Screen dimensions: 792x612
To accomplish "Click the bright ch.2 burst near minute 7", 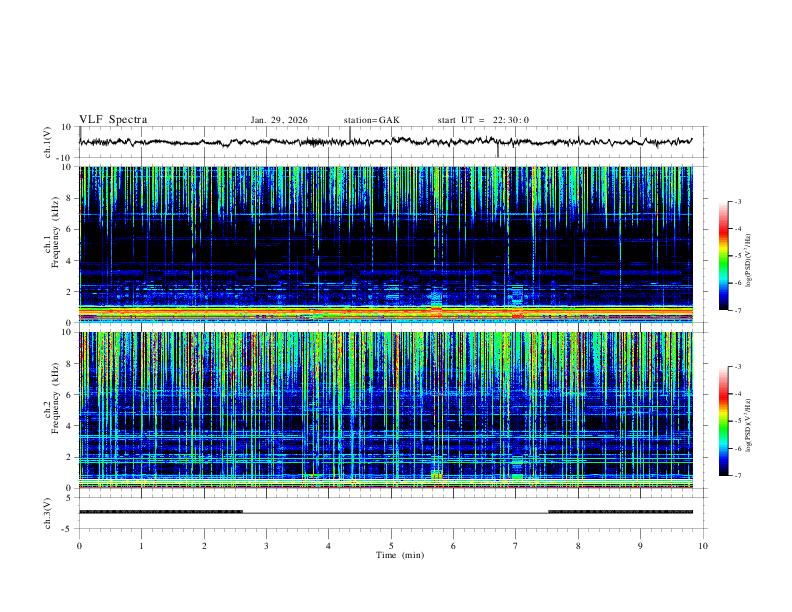I will [x=517, y=476].
